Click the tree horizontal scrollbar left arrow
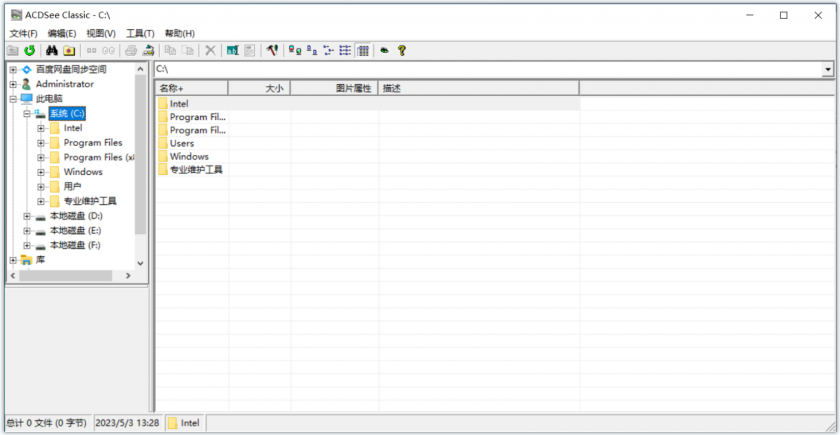Screen dimensions: 840x435 tap(13, 275)
